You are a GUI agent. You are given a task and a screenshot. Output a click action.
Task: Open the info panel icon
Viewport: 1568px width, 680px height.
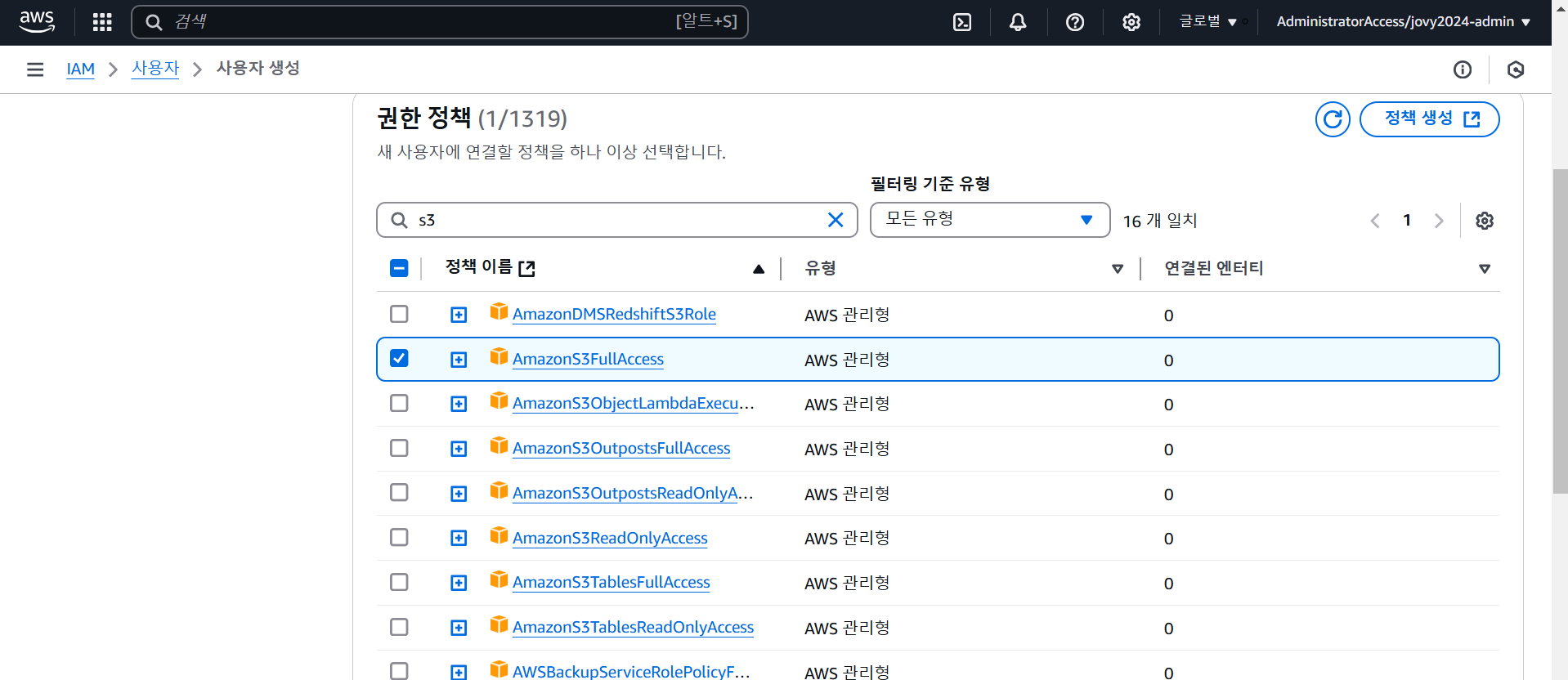coord(1463,69)
